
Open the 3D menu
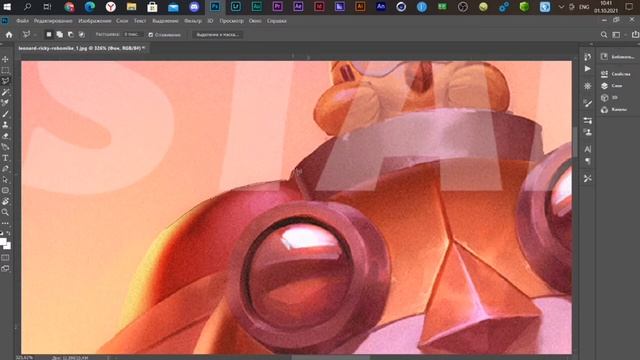(210, 21)
